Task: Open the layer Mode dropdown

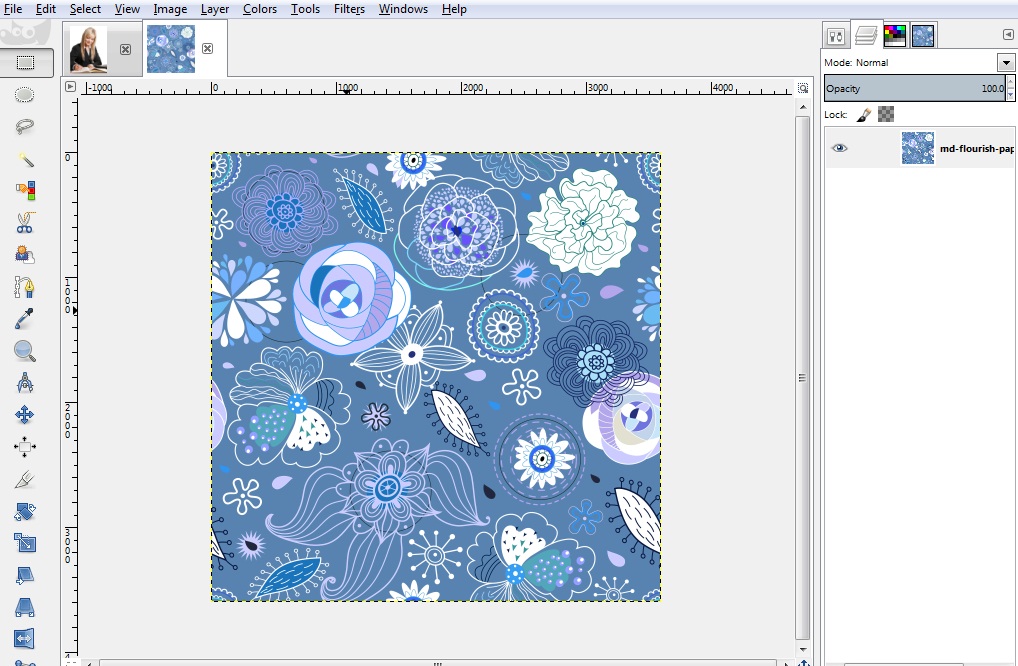Action: click(x=1006, y=62)
